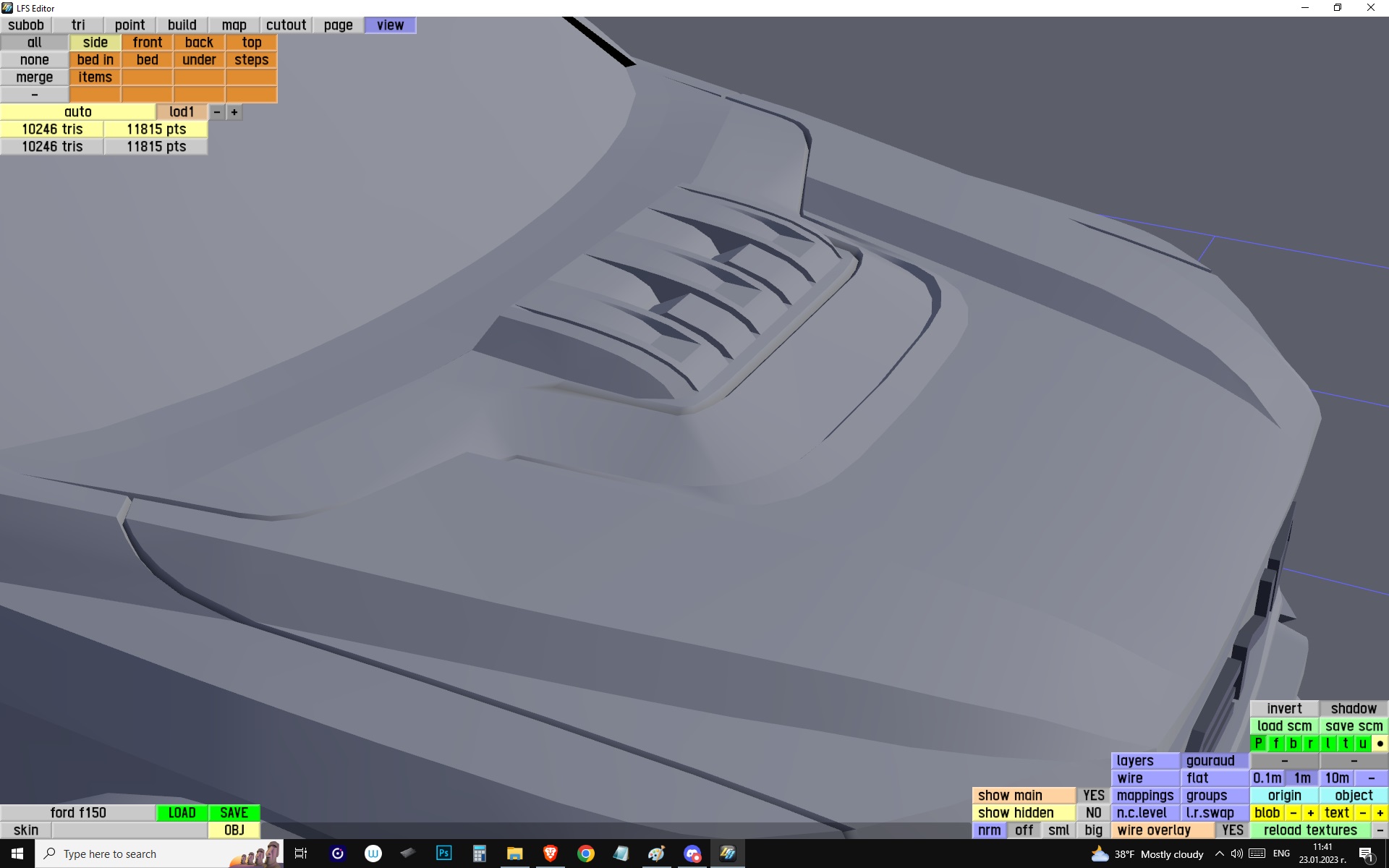Select the f front view preset
The height and width of the screenshot is (868, 1389).
click(x=1275, y=743)
